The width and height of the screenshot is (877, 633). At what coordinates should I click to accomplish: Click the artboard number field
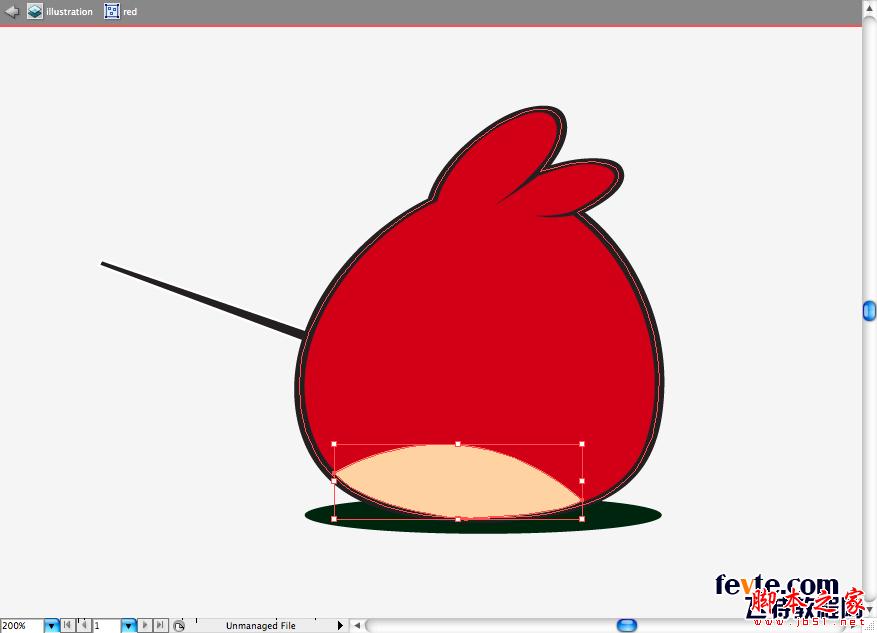(x=106, y=626)
